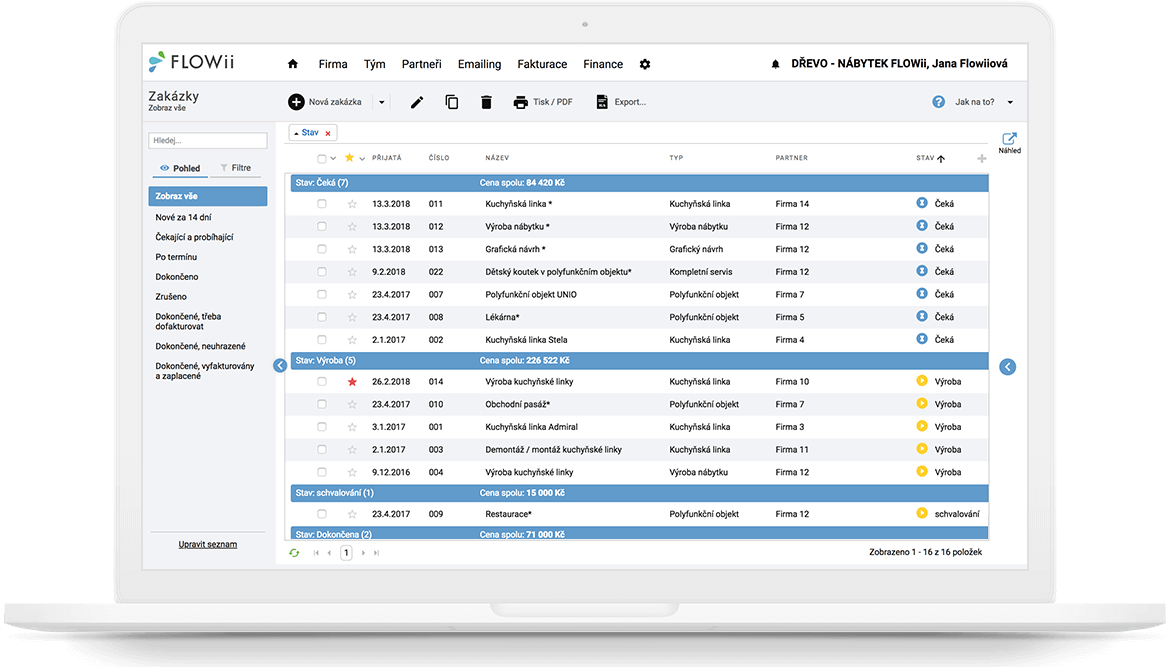Click schvalování status icon for order 009
Screen dimensions: 1170x667
[x=922, y=513]
